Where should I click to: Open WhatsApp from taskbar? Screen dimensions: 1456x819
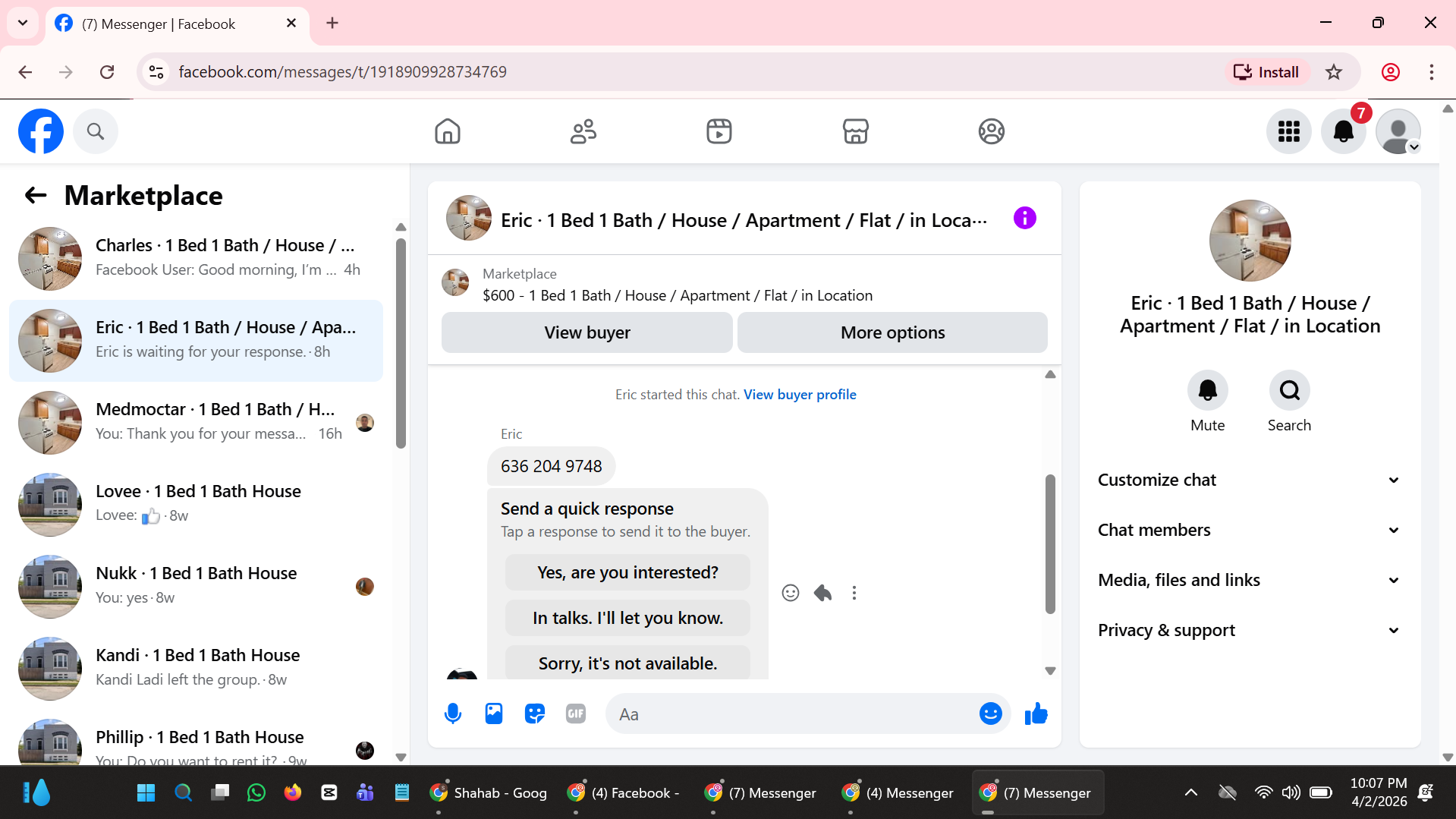[x=256, y=793]
